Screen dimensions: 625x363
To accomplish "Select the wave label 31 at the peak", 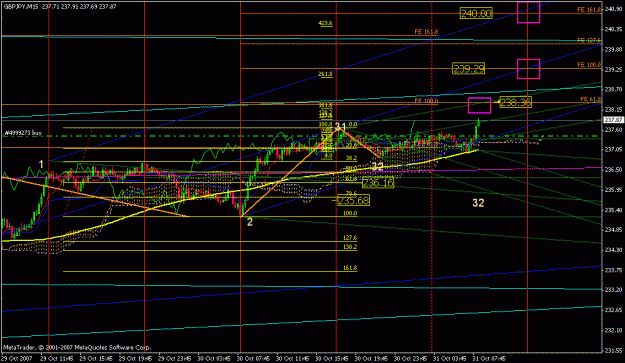I will 340,127.
